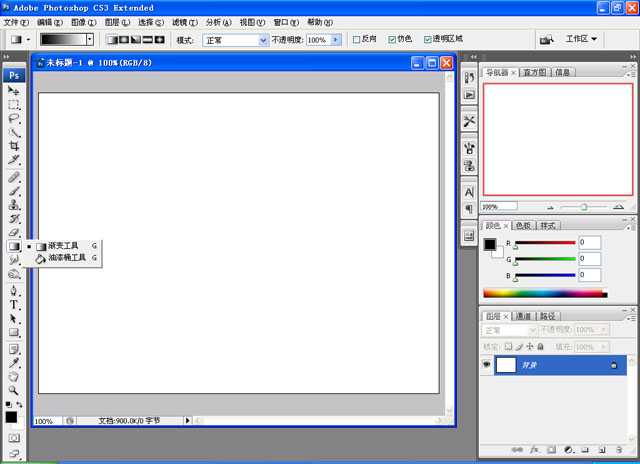Enable the 反向 checkbox
This screenshot has height=464, width=640.
coord(356,40)
